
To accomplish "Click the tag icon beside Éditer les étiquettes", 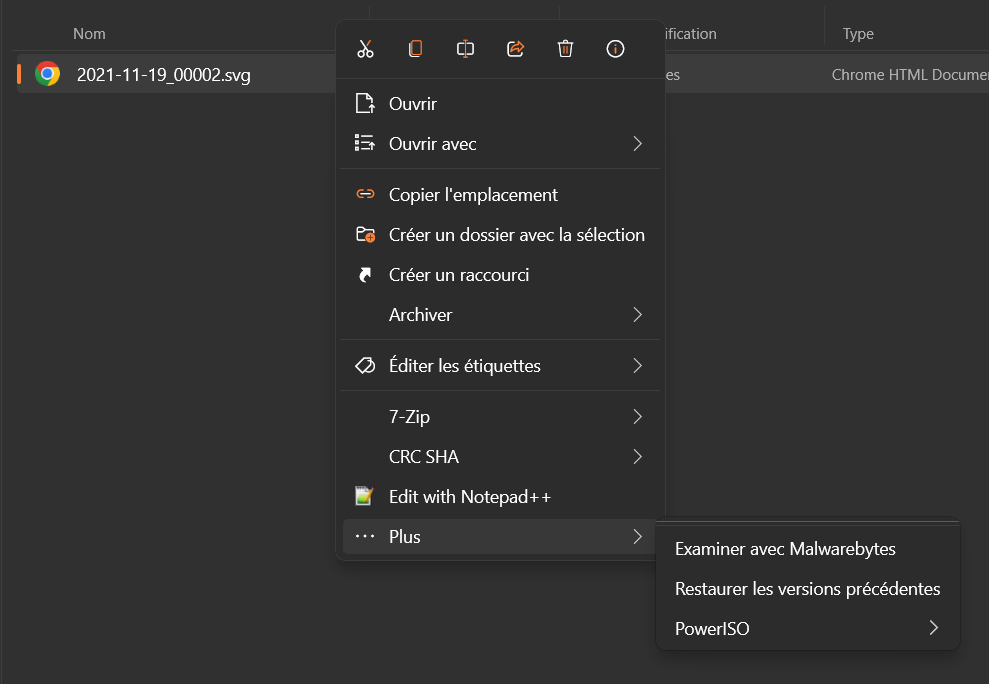I will (364, 365).
